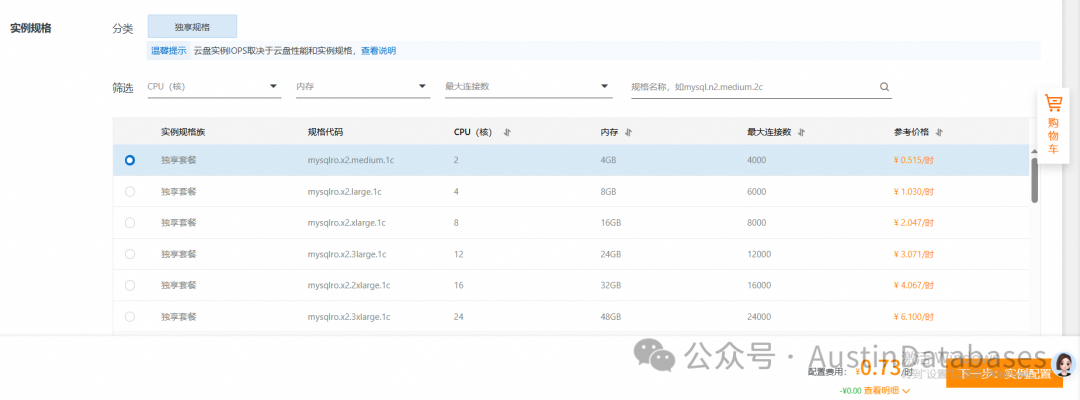
Task: Click the price ¥ 2.047/时
Action: pos(914,223)
